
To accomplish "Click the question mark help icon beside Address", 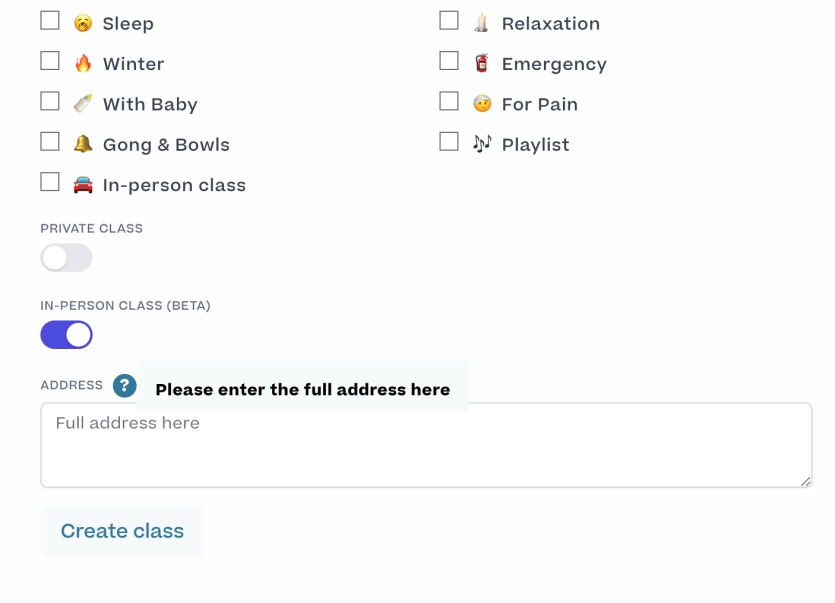I will [125, 385].
